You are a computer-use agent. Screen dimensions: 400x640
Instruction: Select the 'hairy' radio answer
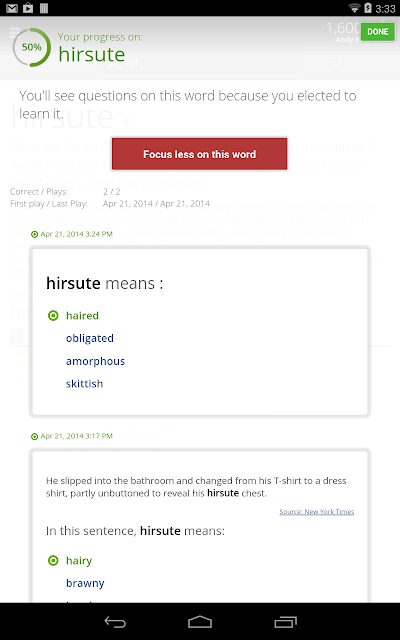[x=70, y=560]
